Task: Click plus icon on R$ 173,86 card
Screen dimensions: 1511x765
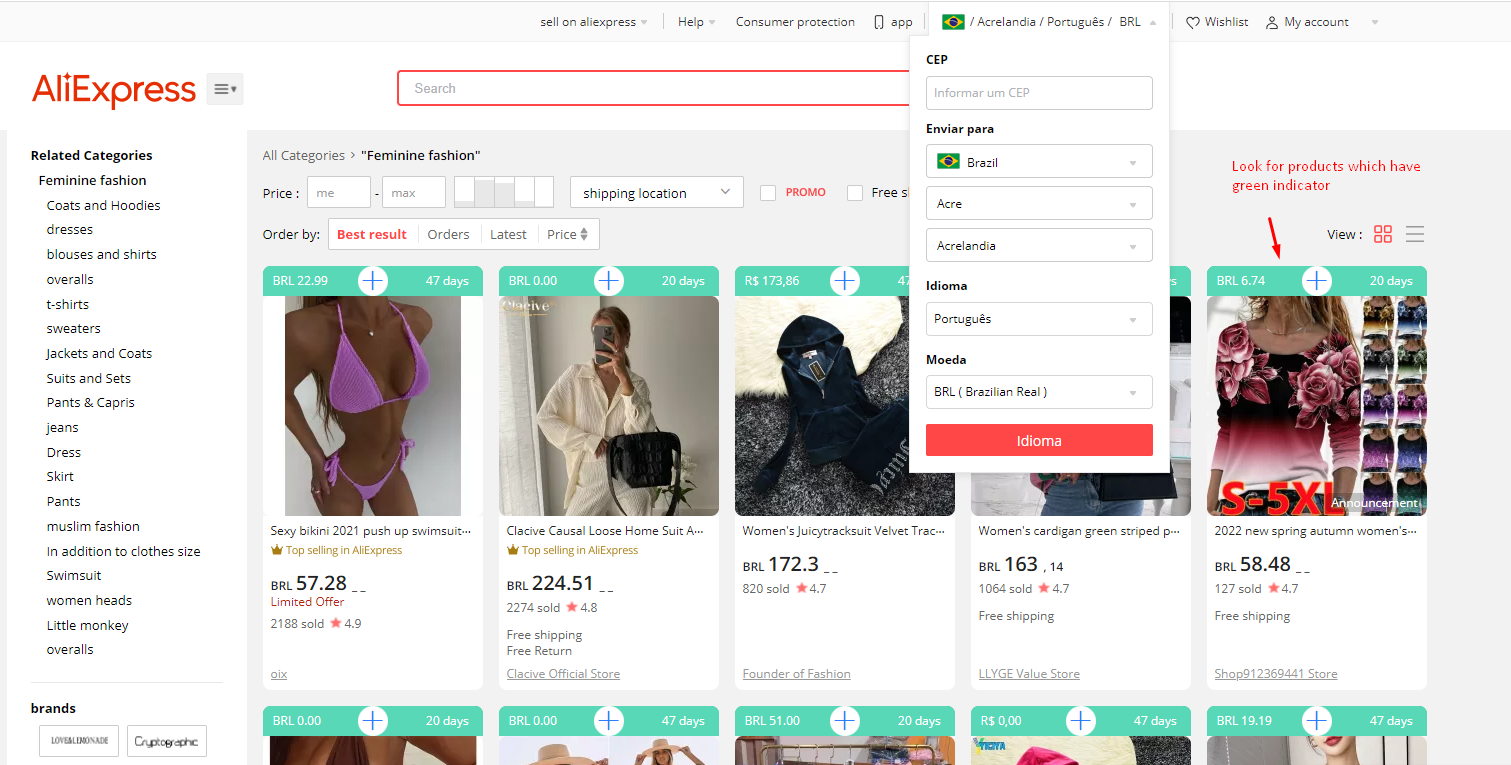Action: point(845,281)
